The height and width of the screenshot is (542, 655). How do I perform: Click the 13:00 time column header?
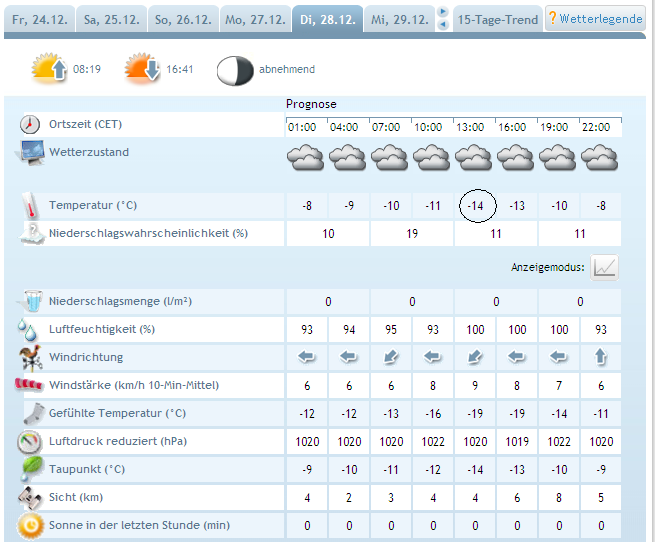point(470,127)
